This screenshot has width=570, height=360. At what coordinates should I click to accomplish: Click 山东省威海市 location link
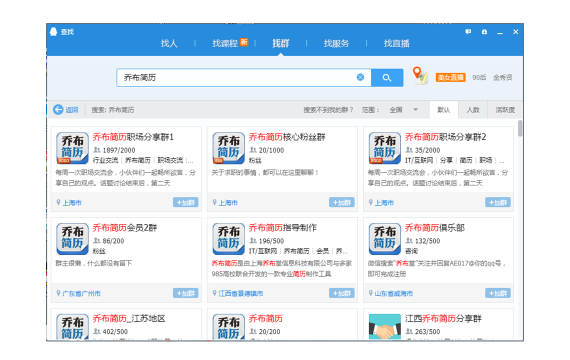click(x=394, y=293)
